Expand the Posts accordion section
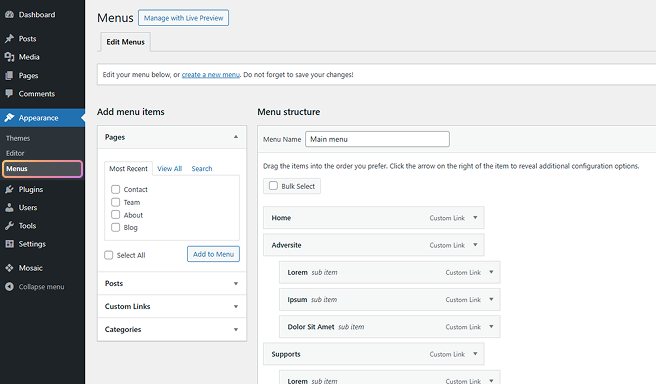 coord(172,284)
